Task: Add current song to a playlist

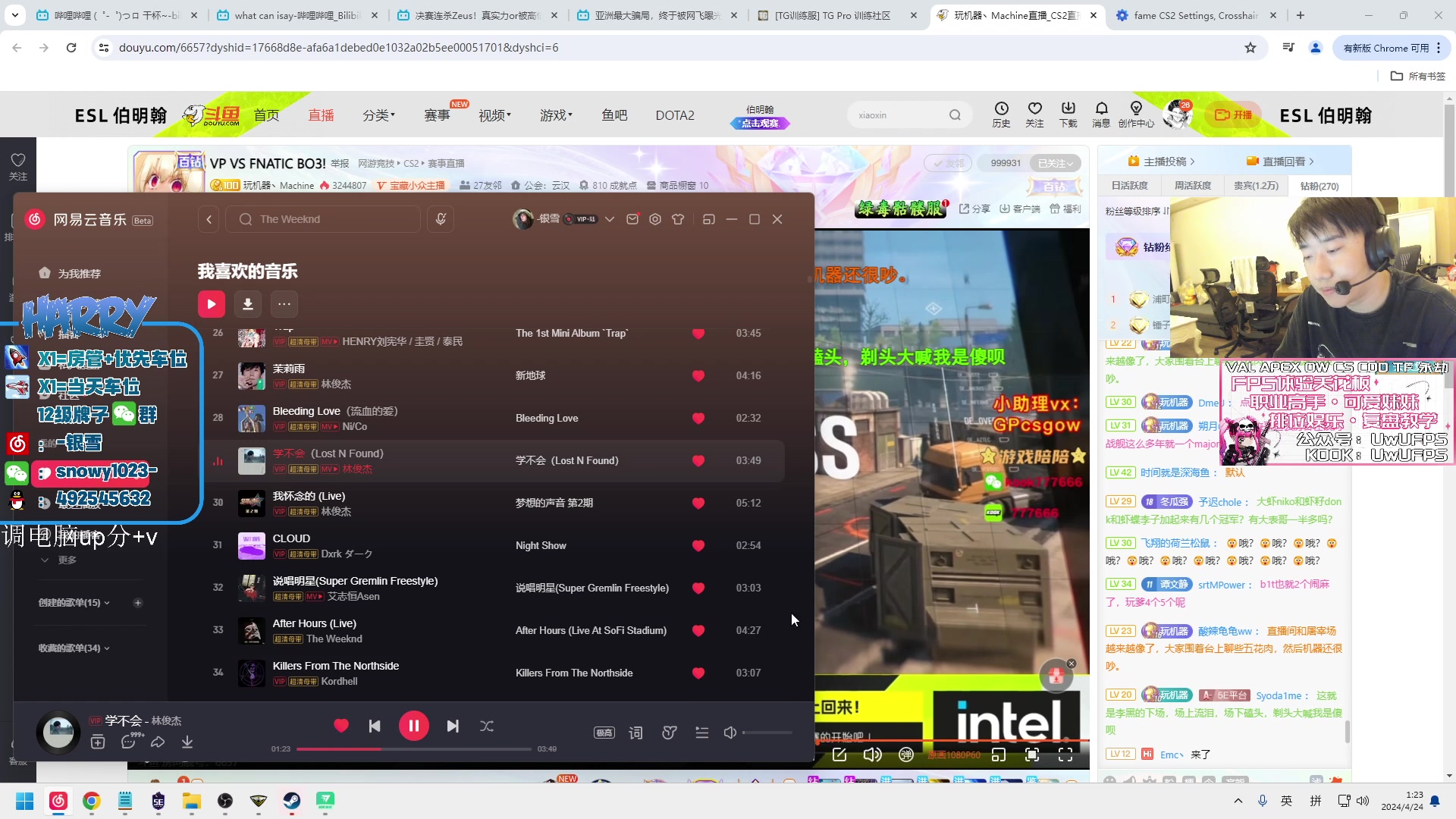Action: tap(98, 742)
